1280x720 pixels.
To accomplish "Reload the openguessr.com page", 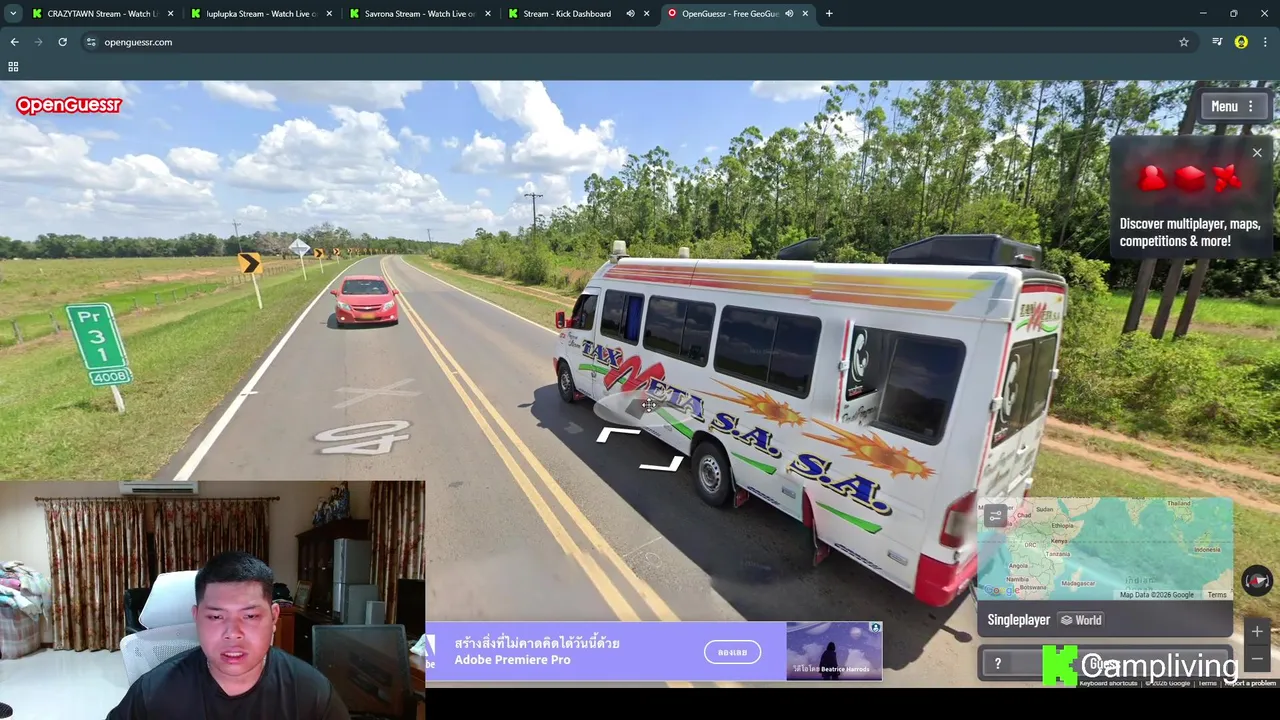I will 62,42.
